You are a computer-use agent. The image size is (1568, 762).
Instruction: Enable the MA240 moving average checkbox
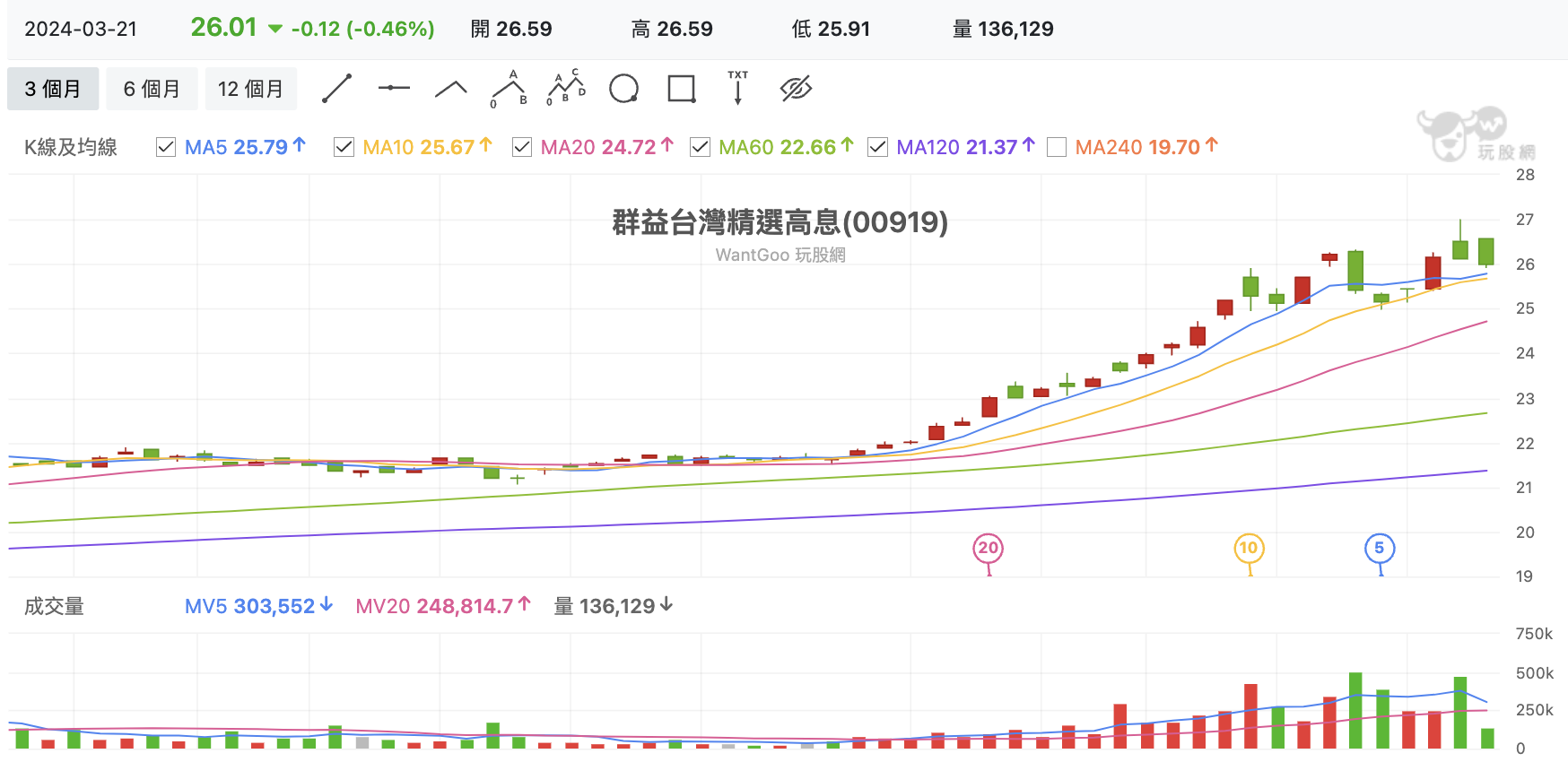coord(1057,147)
